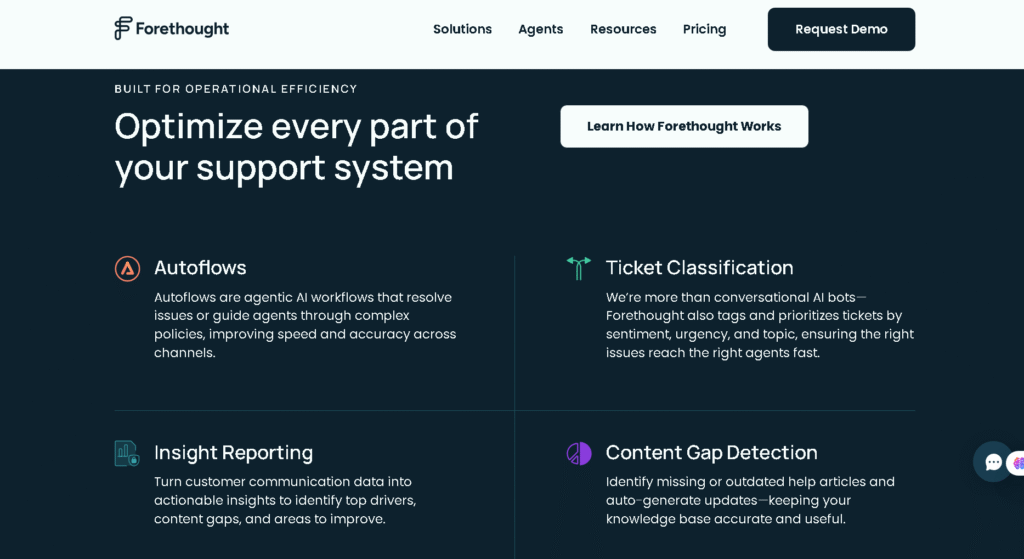Click the Ticket Classification arrows icon
The height and width of the screenshot is (559, 1024).
[x=579, y=268]
